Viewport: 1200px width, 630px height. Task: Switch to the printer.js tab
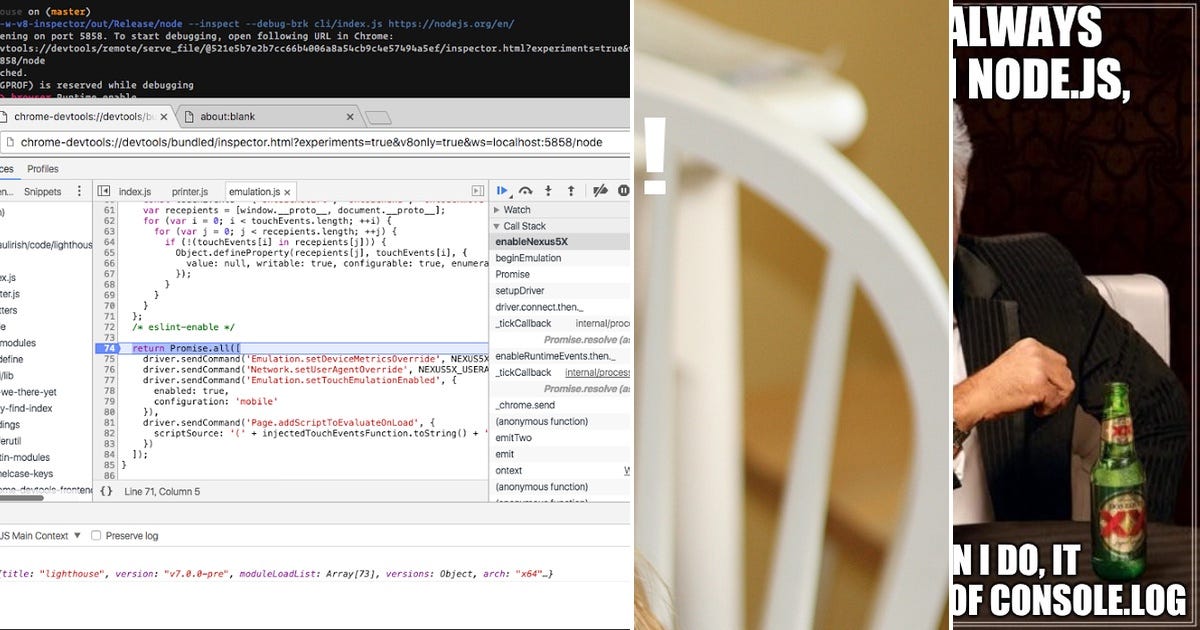pos(190,190)
